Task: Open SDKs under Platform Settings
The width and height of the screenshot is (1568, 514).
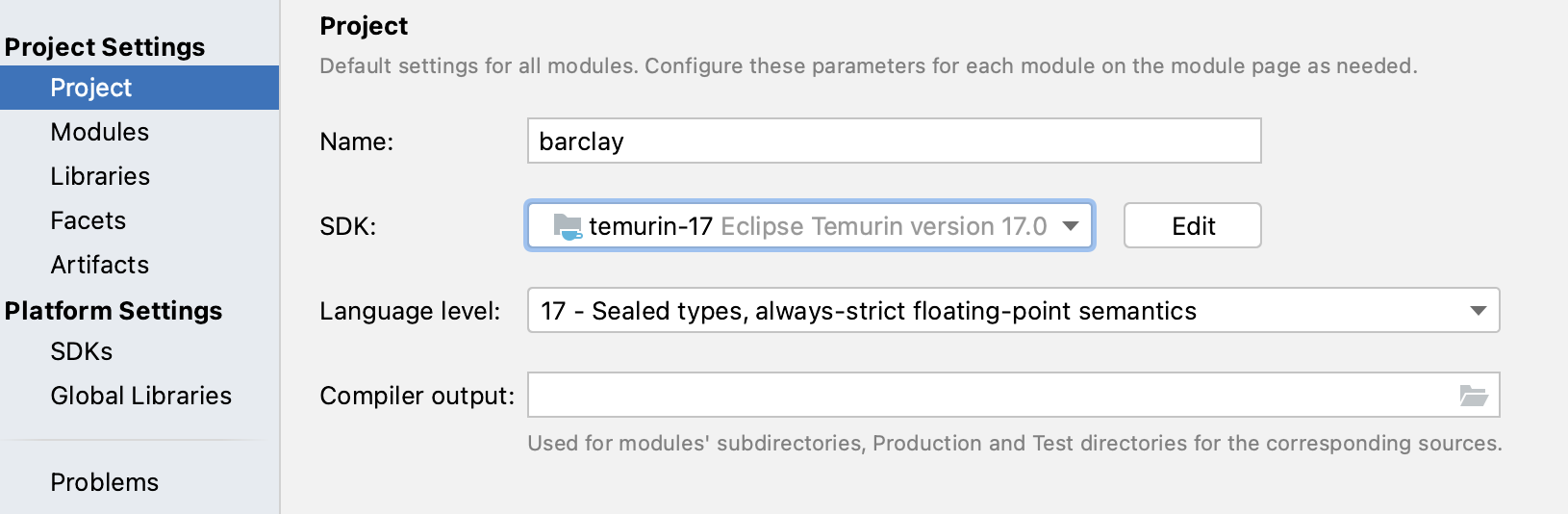Action: coord(82,351)
